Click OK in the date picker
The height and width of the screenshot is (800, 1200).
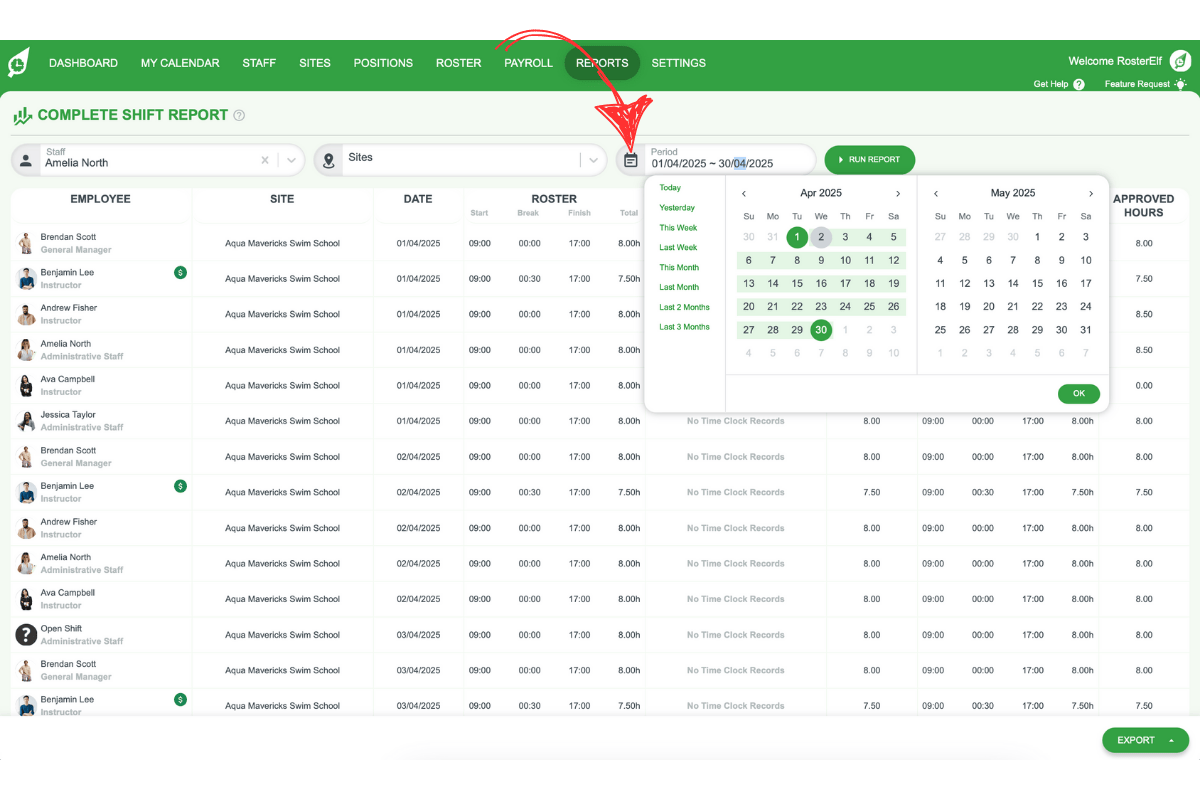(1078, 393)
